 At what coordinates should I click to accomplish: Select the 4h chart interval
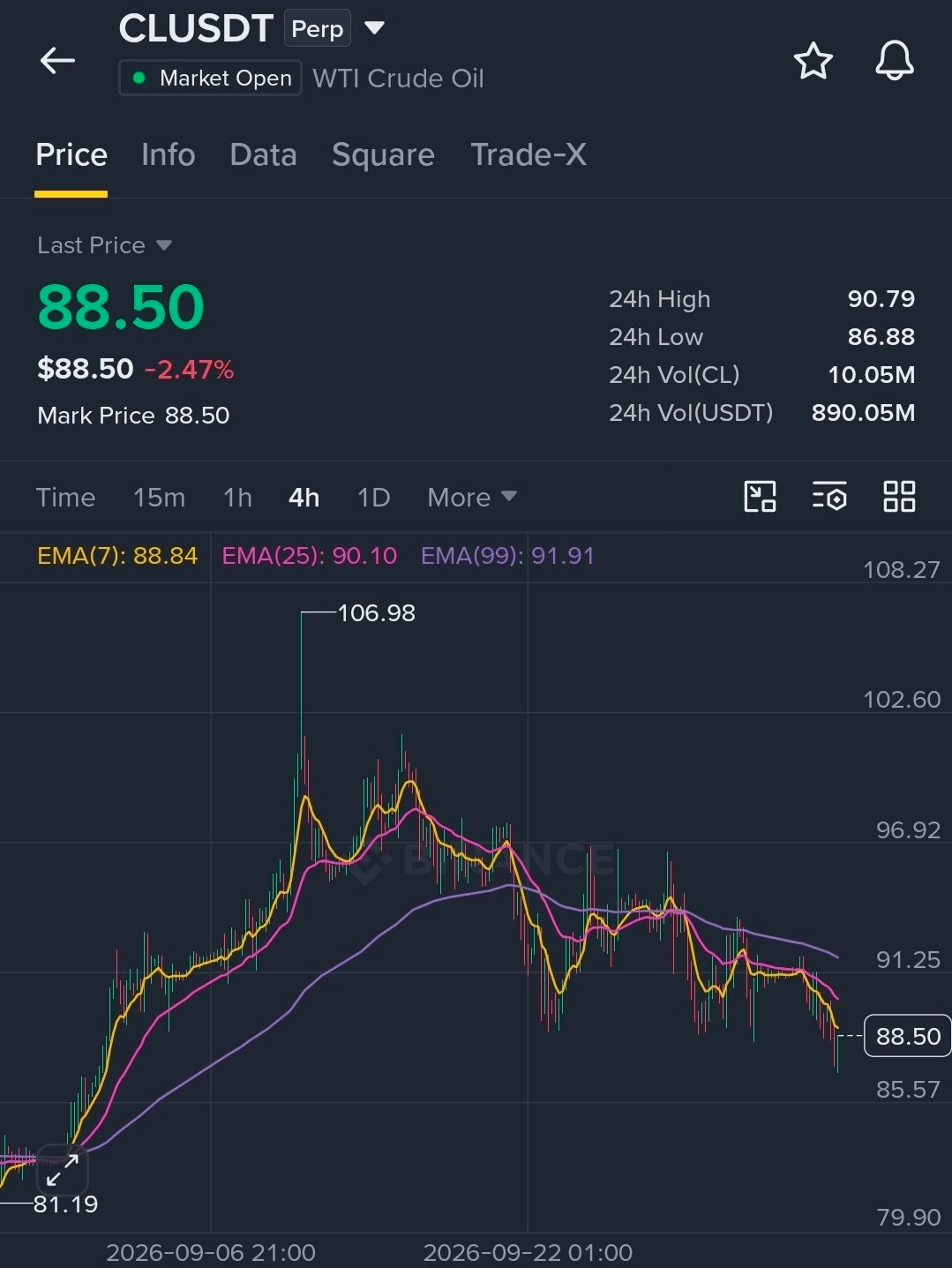point(304,498)
